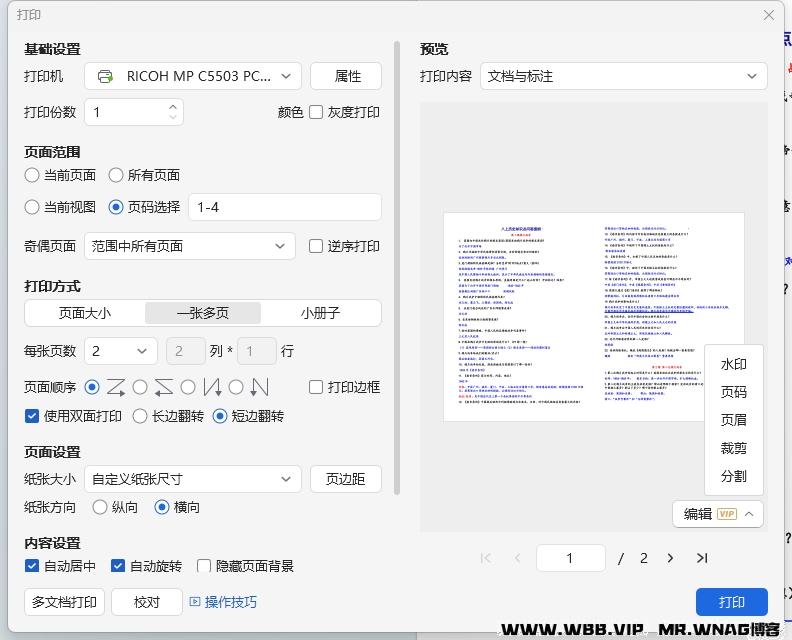Choose 长边翻转 long-edge flip option

point(140,416)
